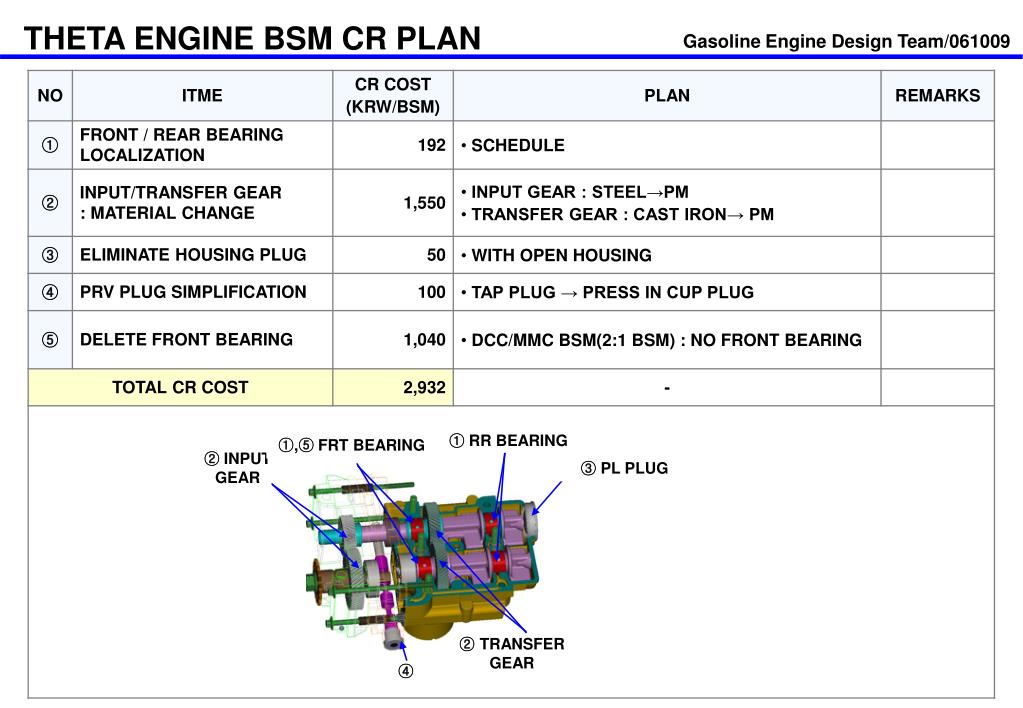Screen dimensions: 1023x708
Task: Click the total value "2,932"
Action: coord(424,388)
